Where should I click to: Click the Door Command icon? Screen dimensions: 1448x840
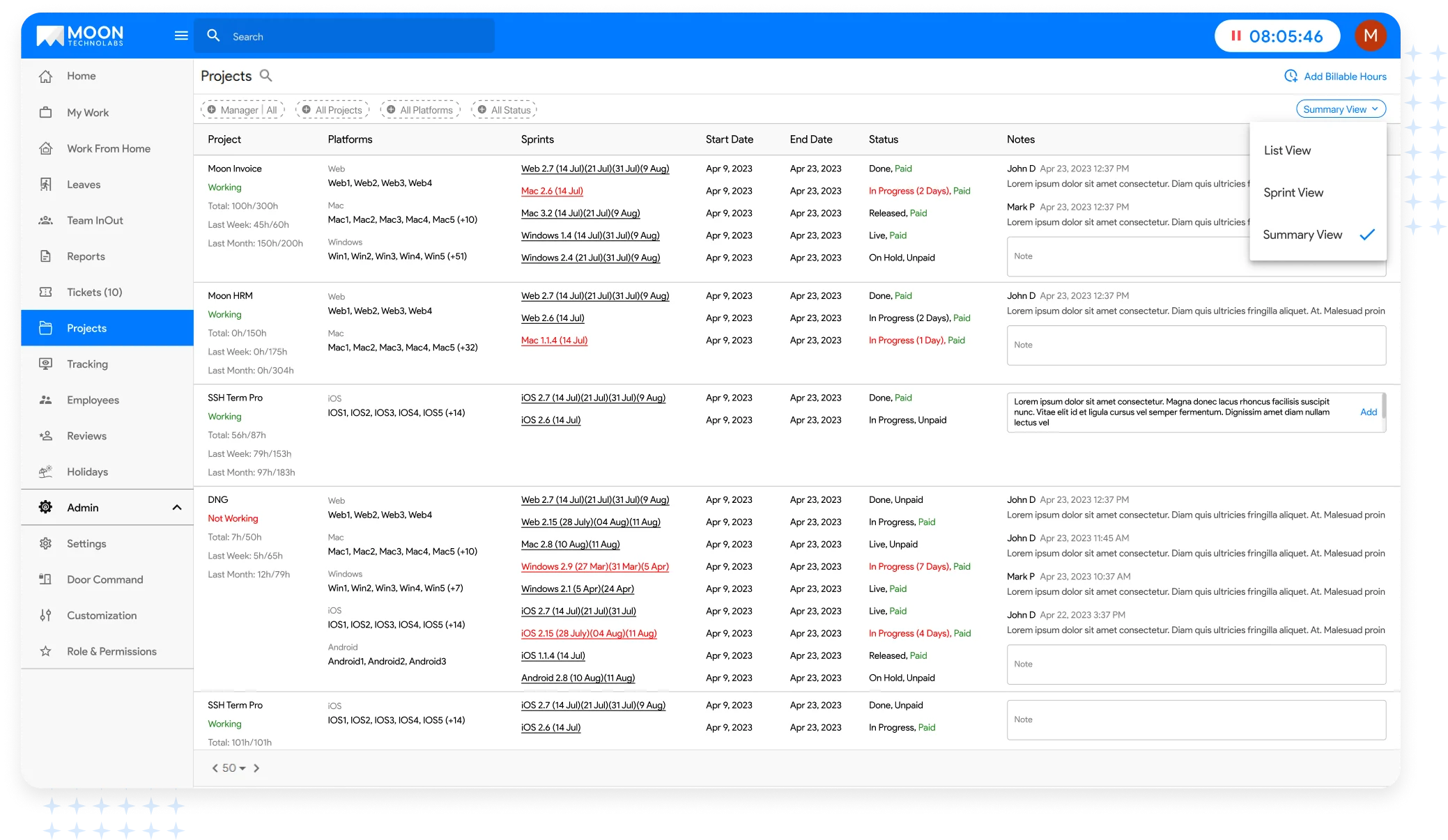pyautogui.click(x=46, y=580)
